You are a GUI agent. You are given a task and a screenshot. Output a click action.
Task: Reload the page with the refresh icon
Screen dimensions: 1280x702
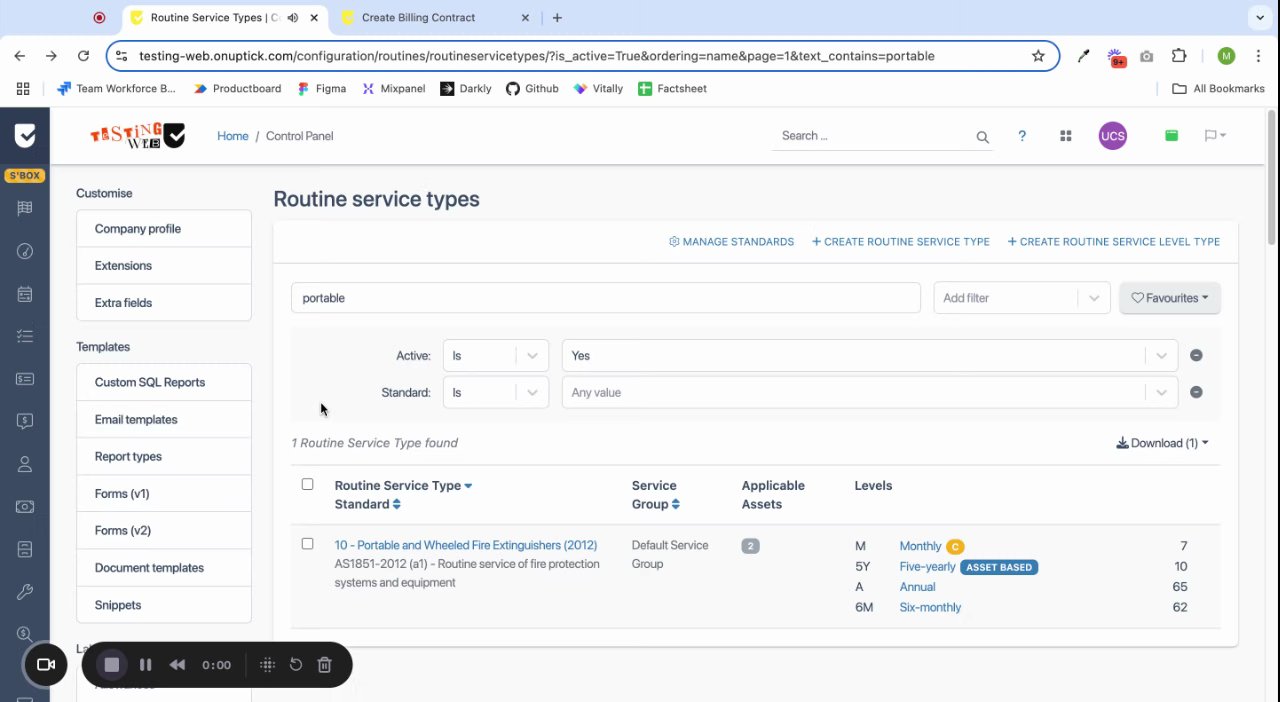[83, 56]
